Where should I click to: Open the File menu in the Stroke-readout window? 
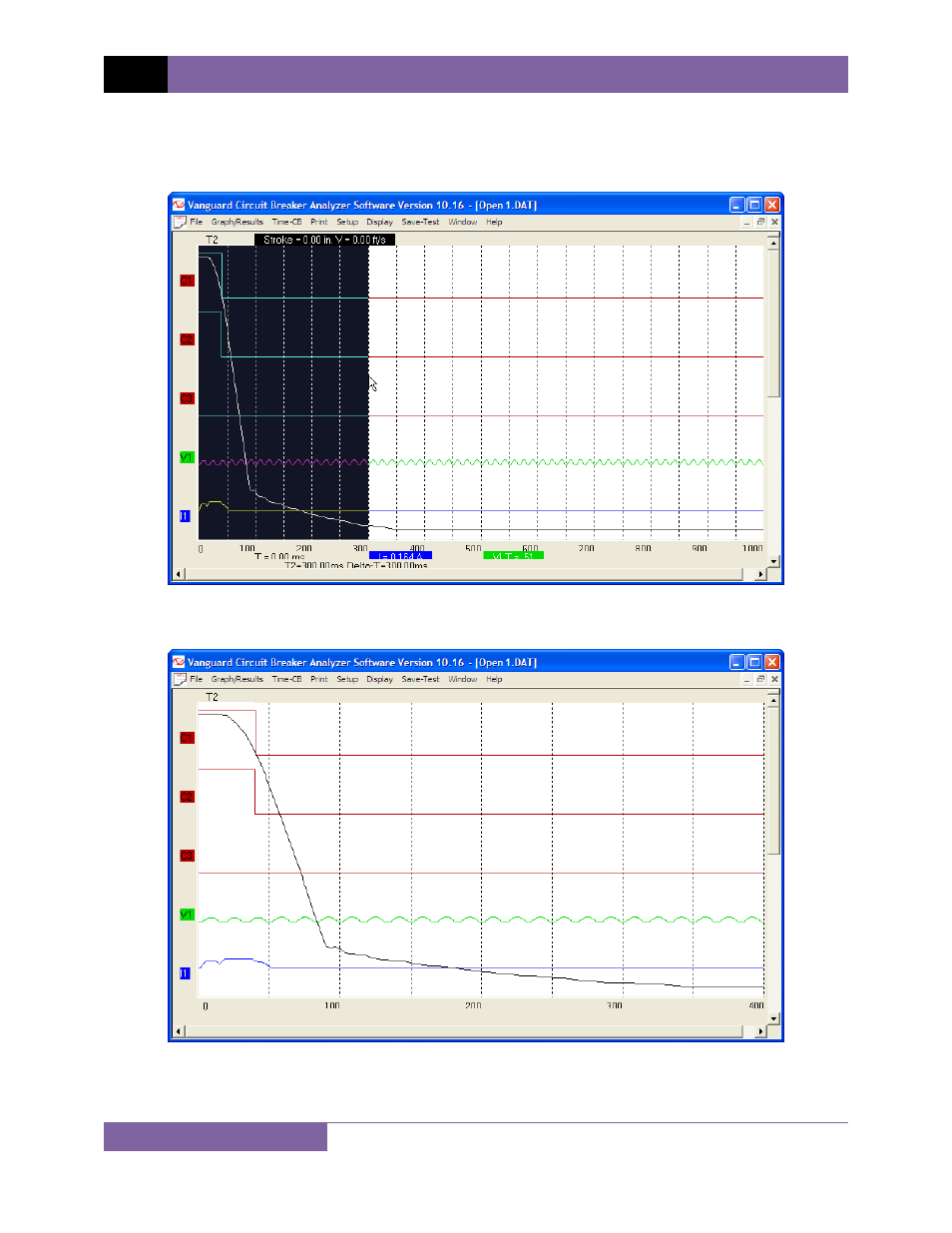click(197, 222)
